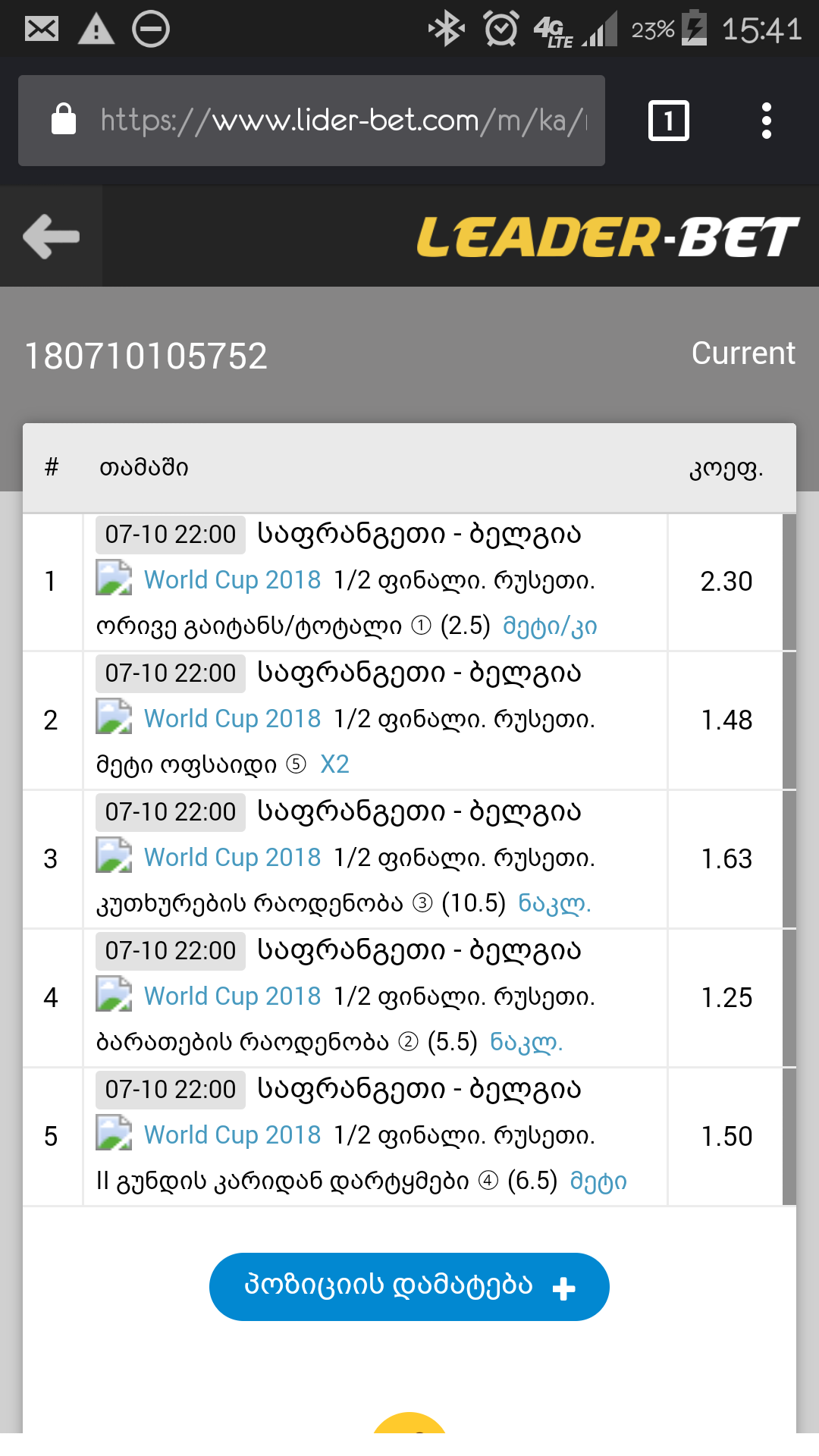Tap the flag image icon in row 4
This screenshot has width=819, height=1456.
coord(114,994)
